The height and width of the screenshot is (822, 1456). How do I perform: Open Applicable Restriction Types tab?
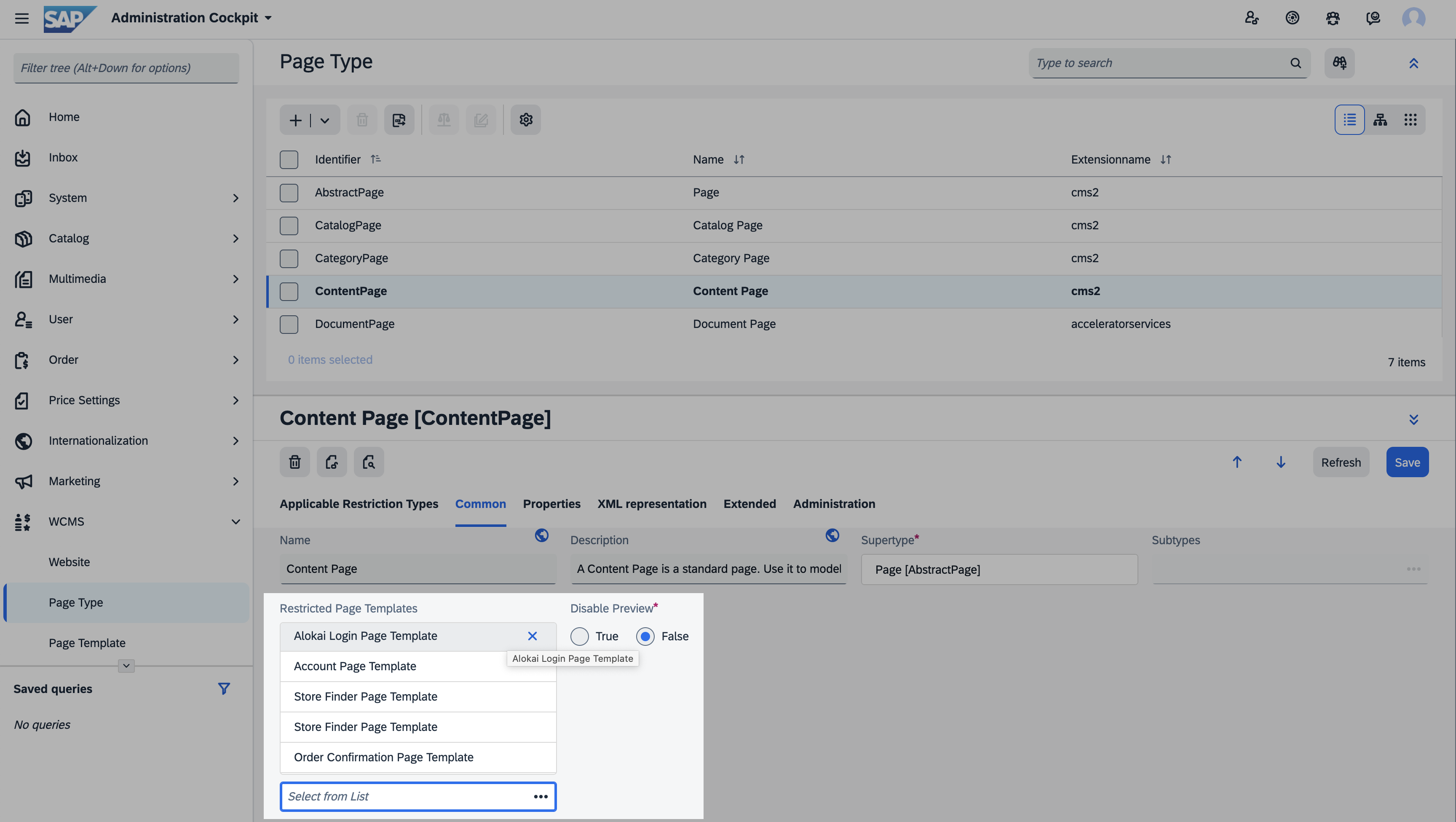pyautogui.click(x=359, y=503)
